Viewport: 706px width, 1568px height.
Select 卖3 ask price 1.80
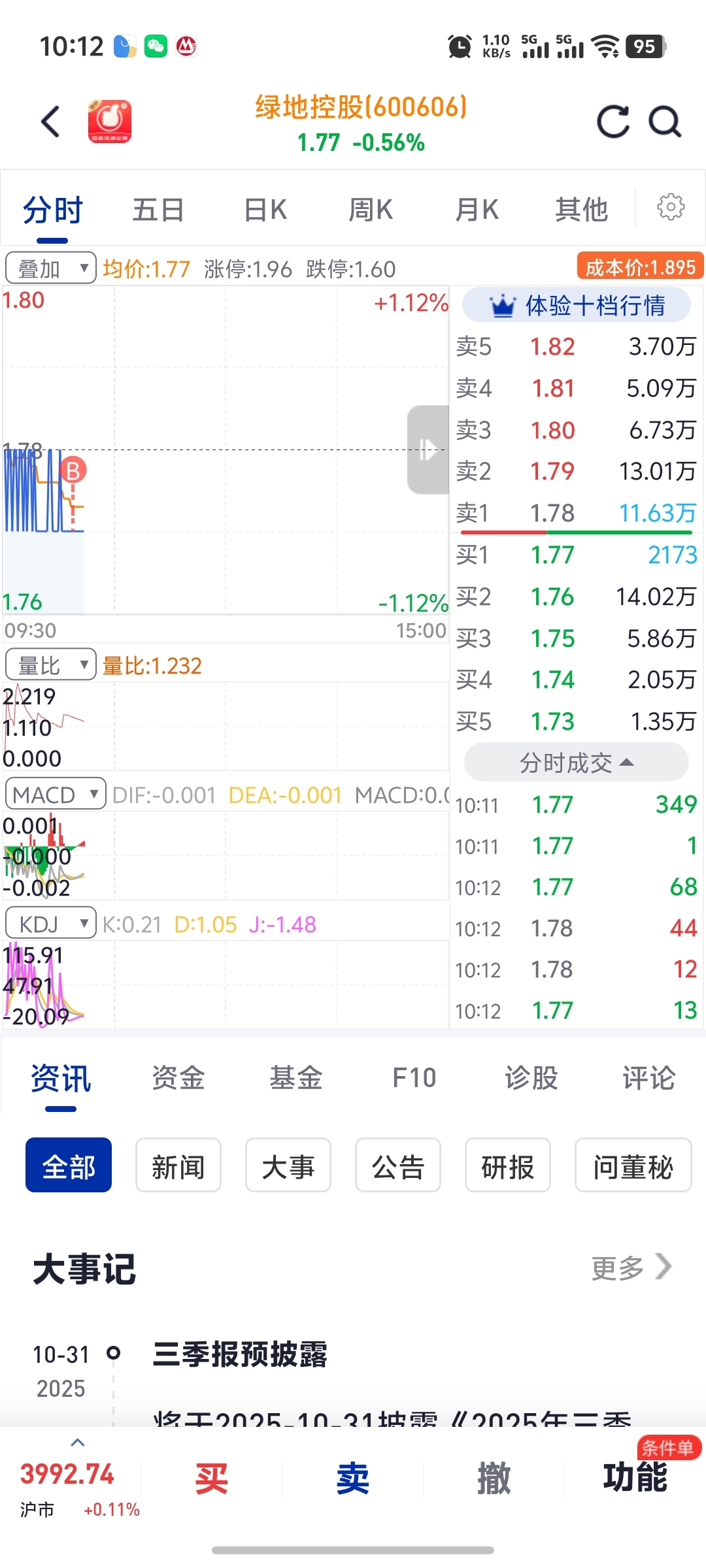click(x=577, y=431)
